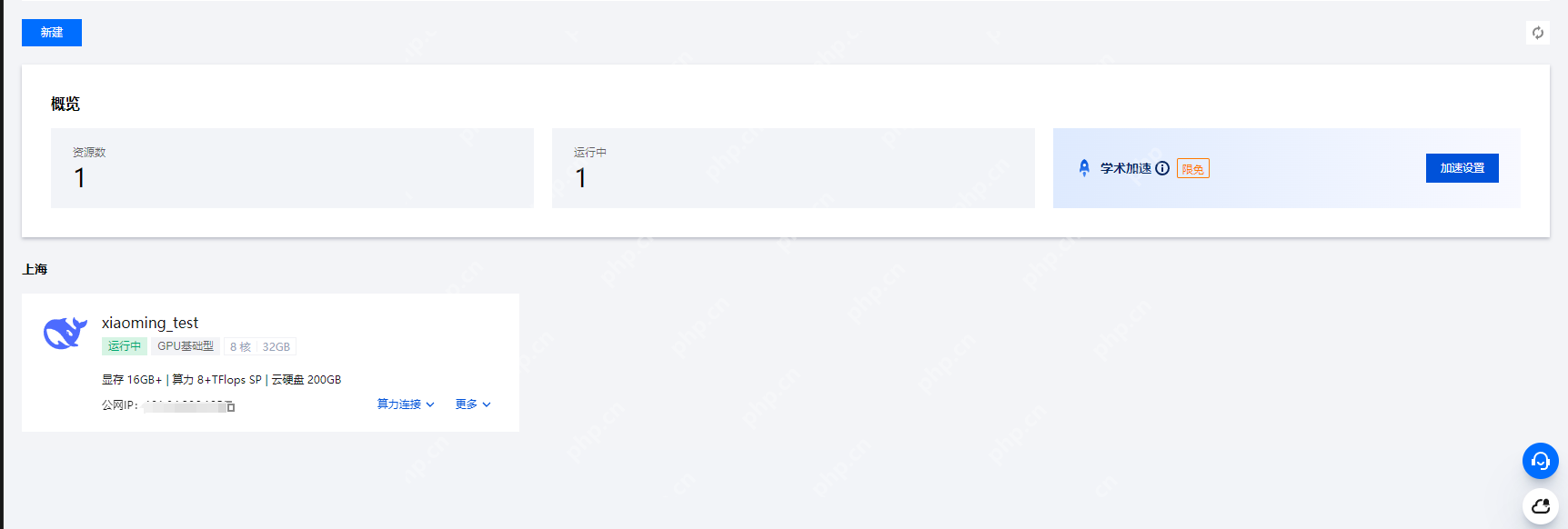Click the 限免 tag badge

click(1192, 169)
